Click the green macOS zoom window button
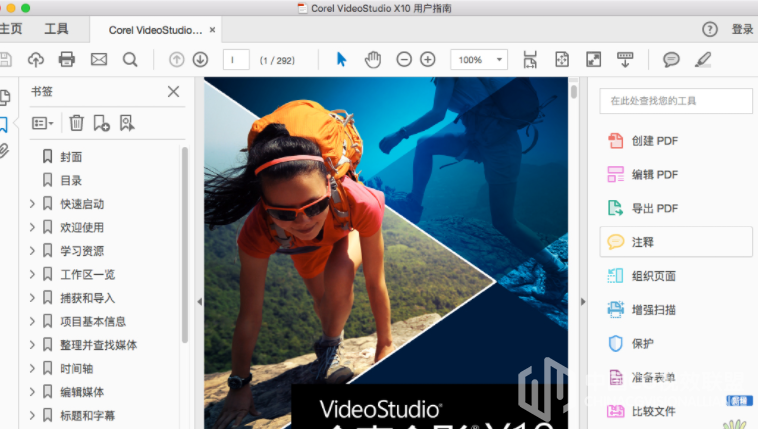 [x=26, y=8]
